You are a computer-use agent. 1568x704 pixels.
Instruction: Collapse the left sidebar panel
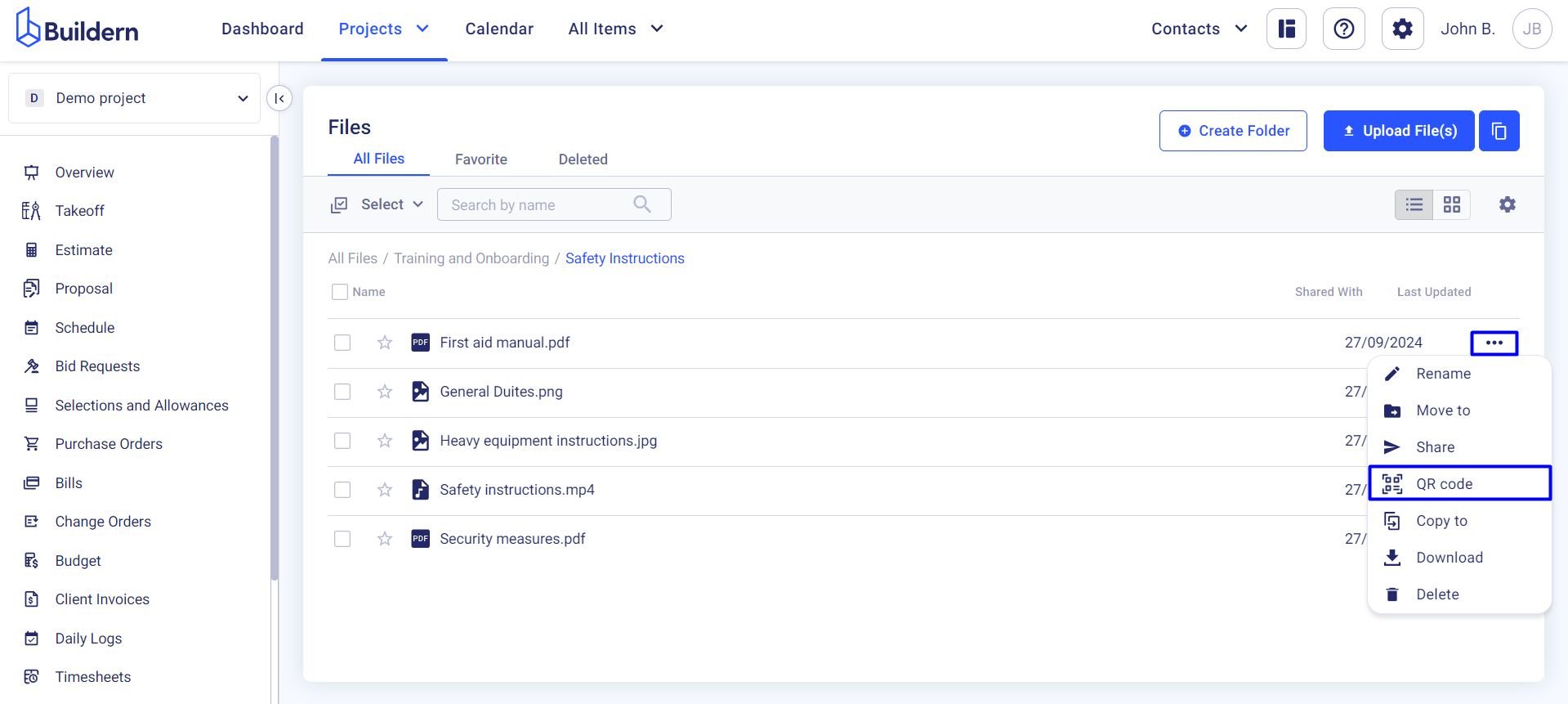[279, 98]
